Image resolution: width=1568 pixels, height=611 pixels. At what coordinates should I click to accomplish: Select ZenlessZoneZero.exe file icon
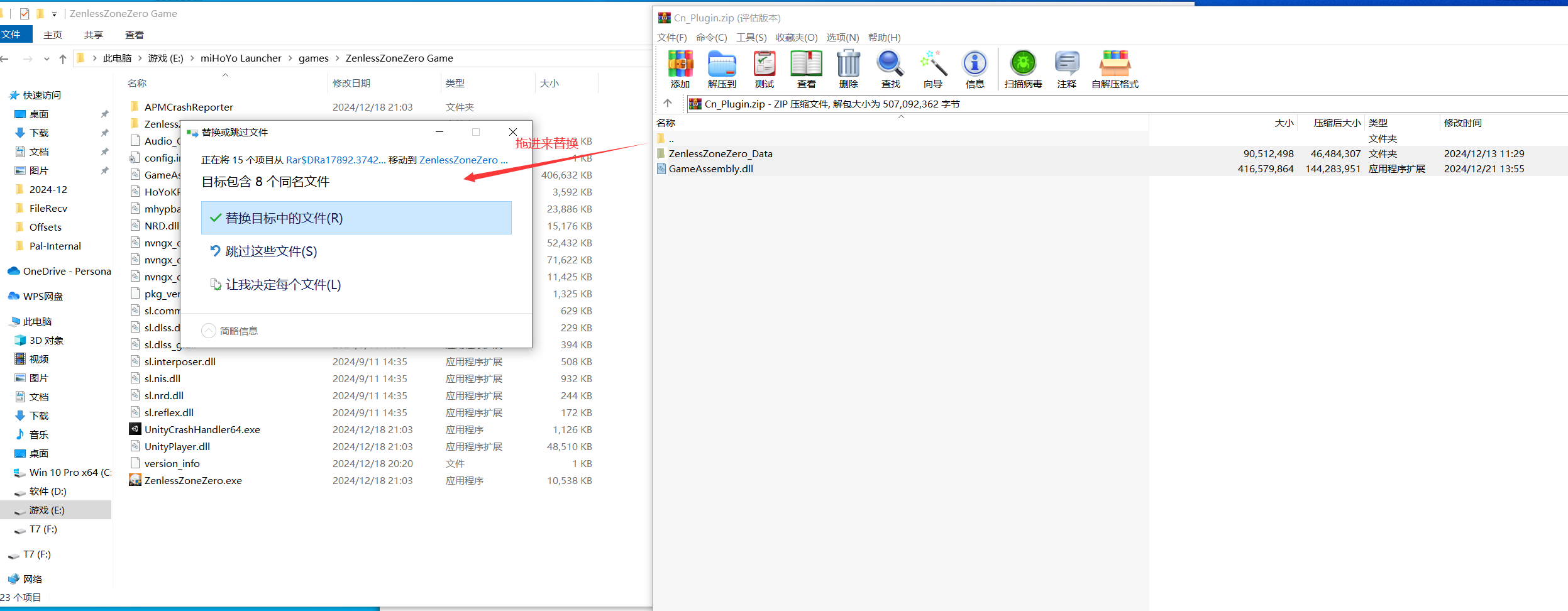(x=135, y=480)
